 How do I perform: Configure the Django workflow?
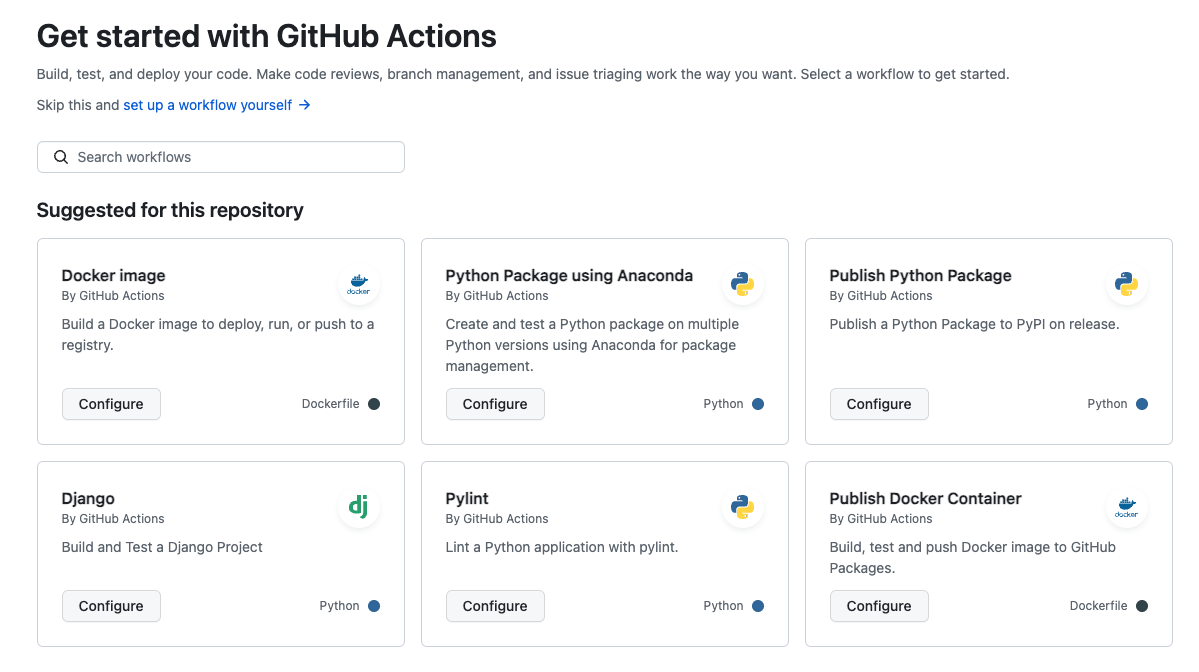click(x=111, y=606)
